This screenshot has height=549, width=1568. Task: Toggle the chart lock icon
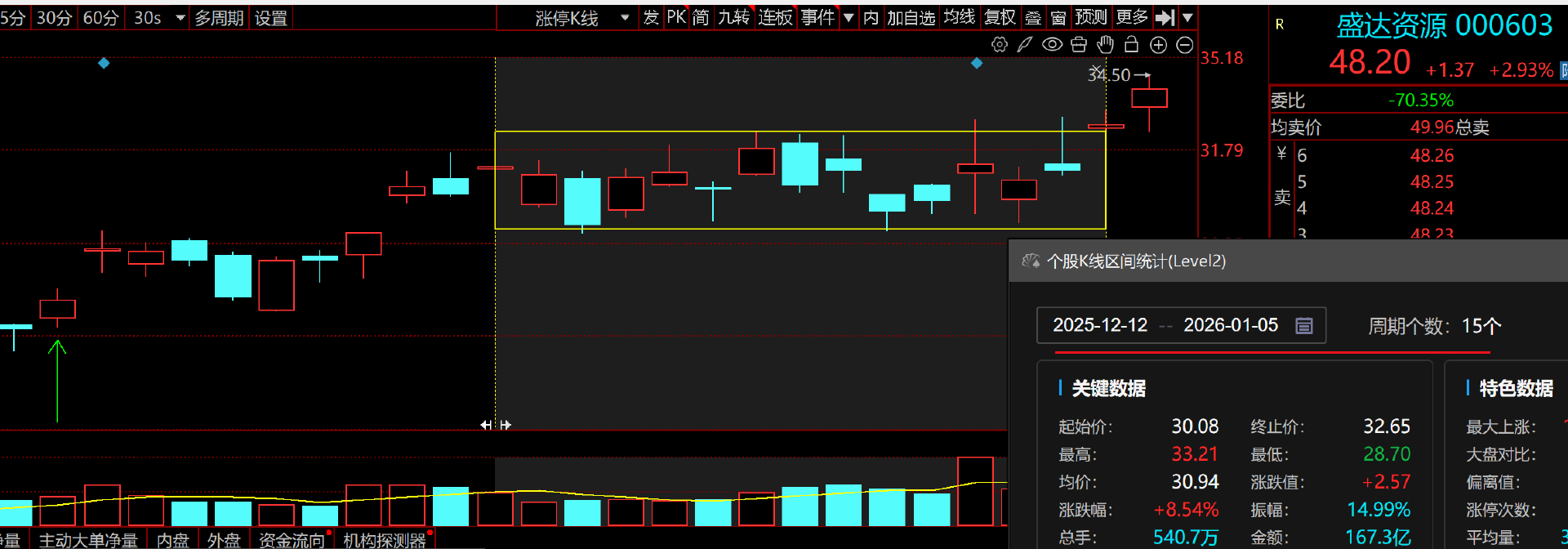pos(1131,45)
